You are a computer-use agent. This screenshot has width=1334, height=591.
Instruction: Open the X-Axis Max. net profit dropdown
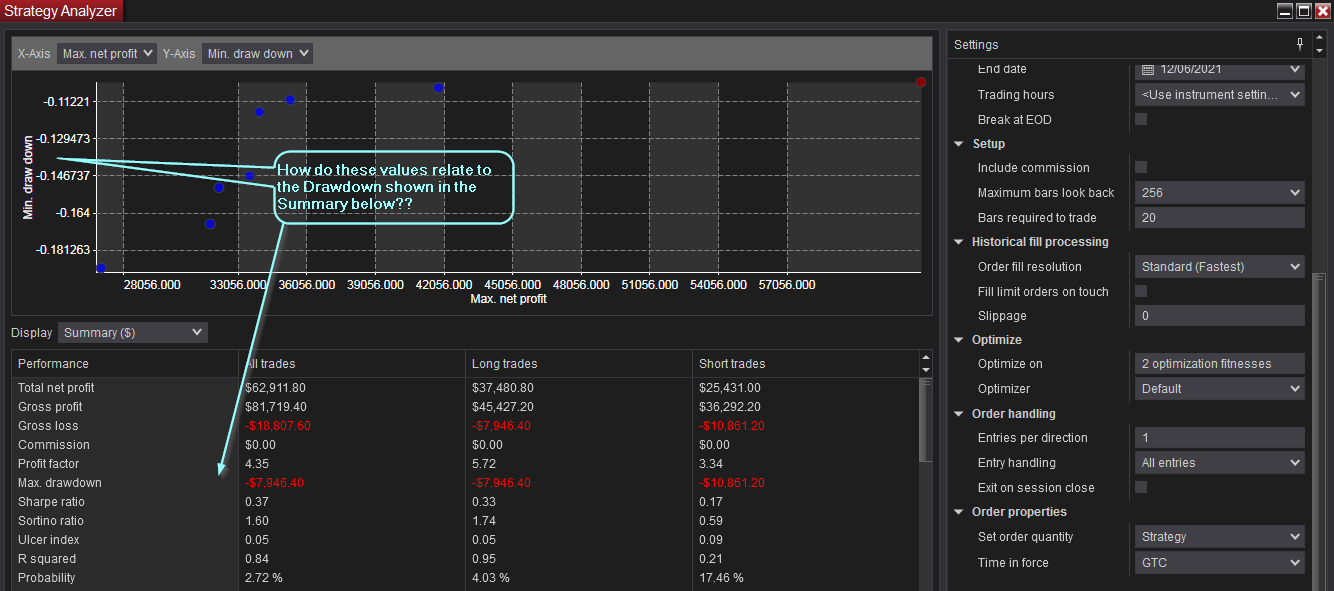pyautogui.click(x=106, y=54)
